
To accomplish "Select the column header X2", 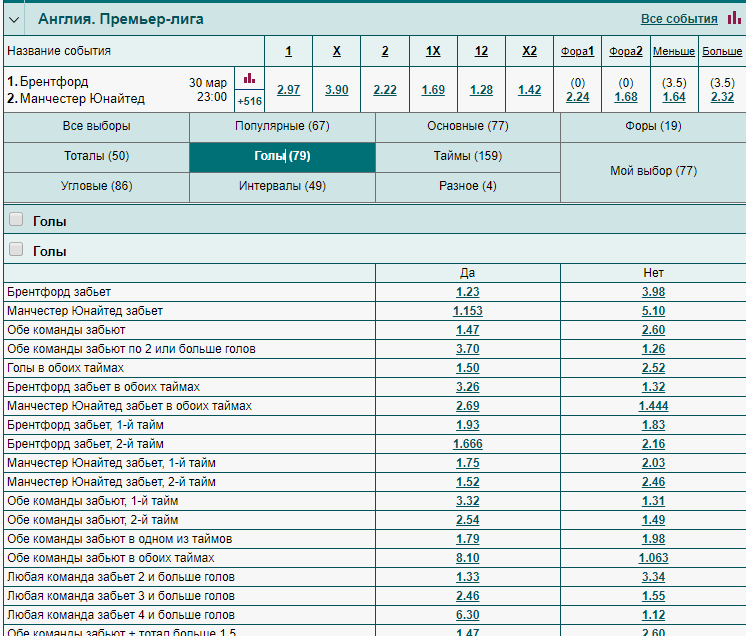I will pos(530,51).
